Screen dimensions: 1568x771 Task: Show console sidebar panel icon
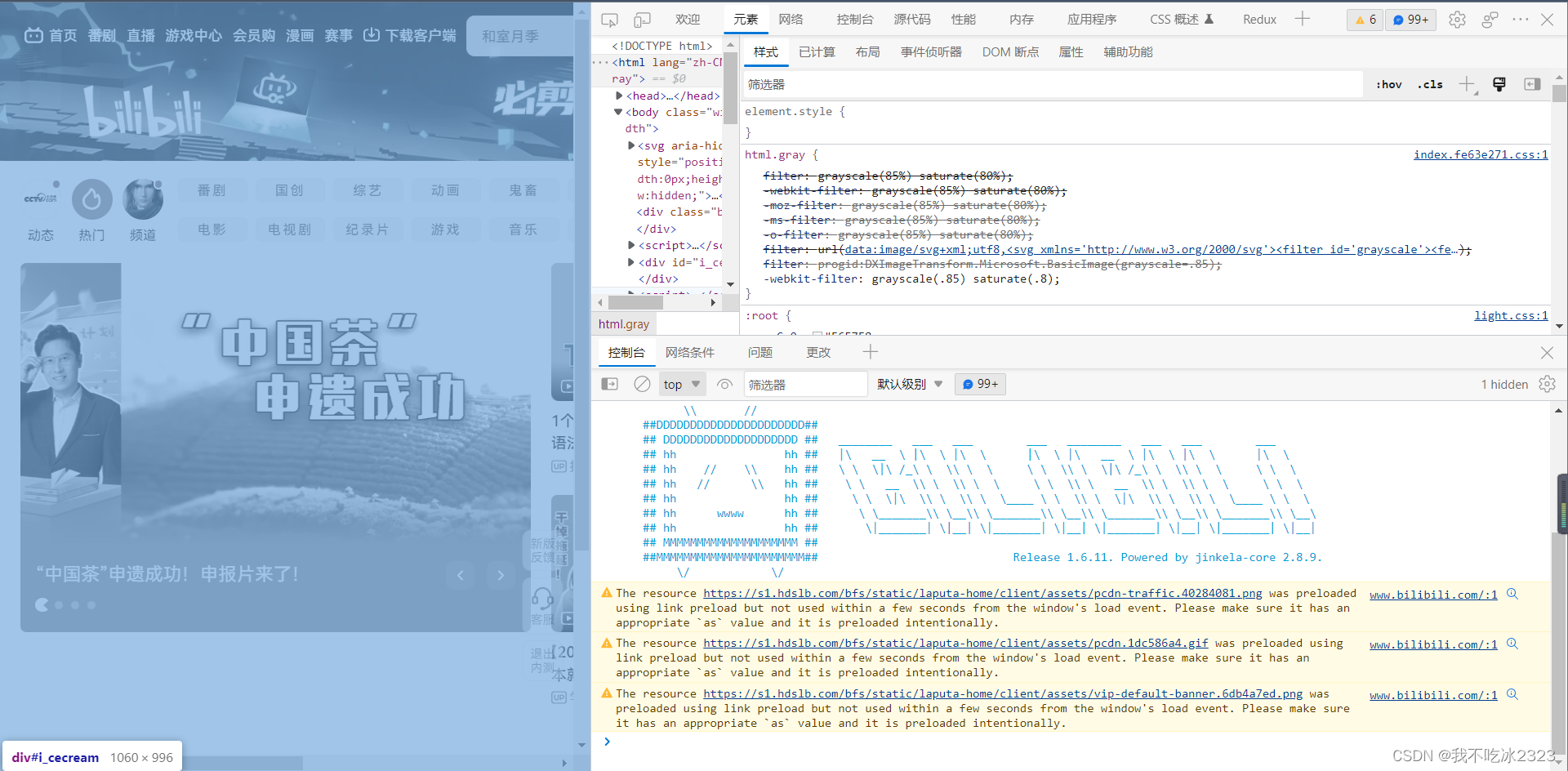(x=610, y=384)
